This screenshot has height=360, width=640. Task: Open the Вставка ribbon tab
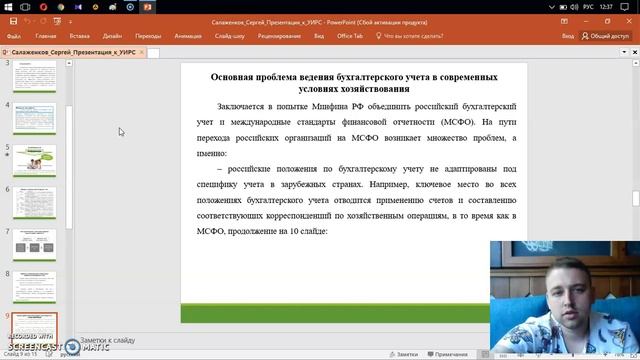(x=79, y=36)
